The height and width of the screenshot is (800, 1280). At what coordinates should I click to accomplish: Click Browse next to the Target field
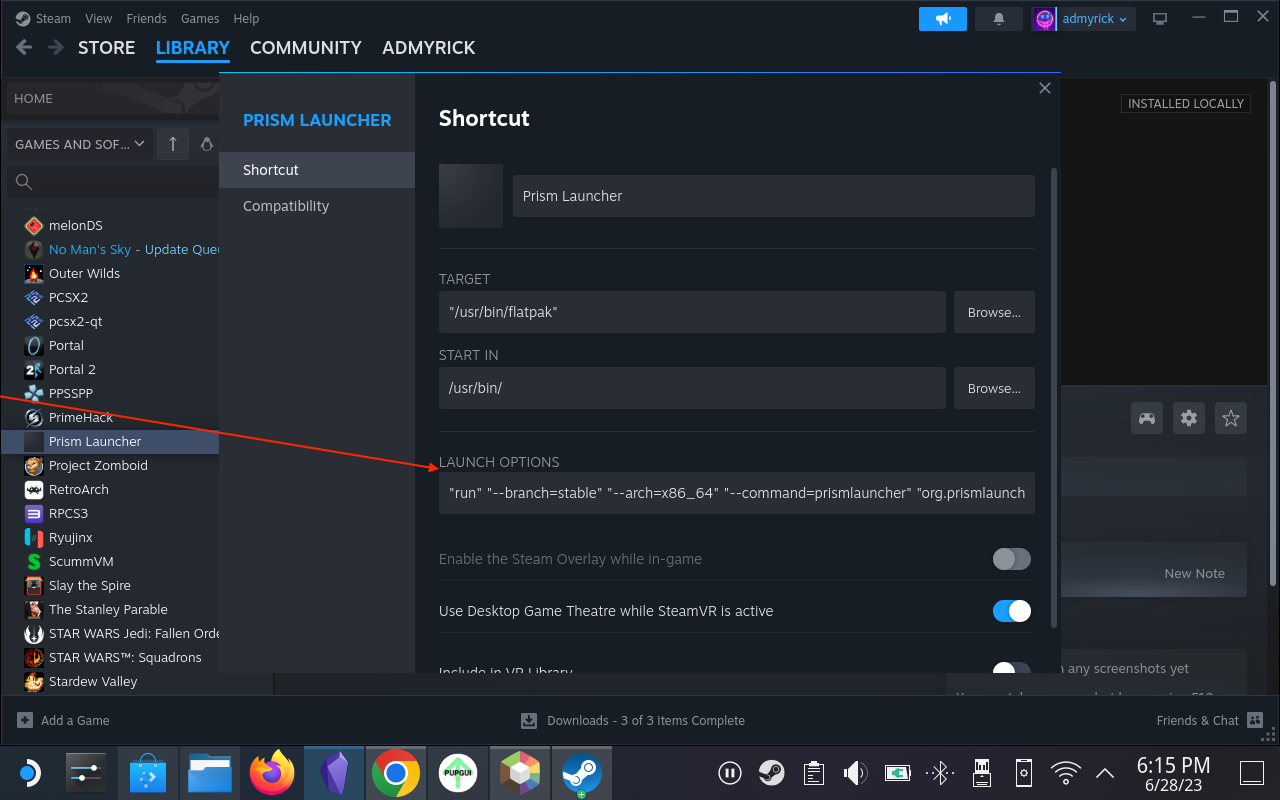[x=994, y=312]
